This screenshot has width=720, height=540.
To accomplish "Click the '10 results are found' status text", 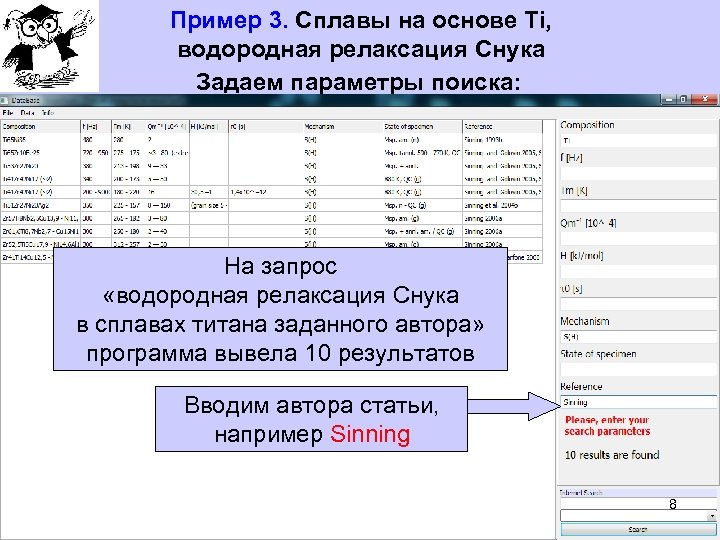I will coord(612,455).
